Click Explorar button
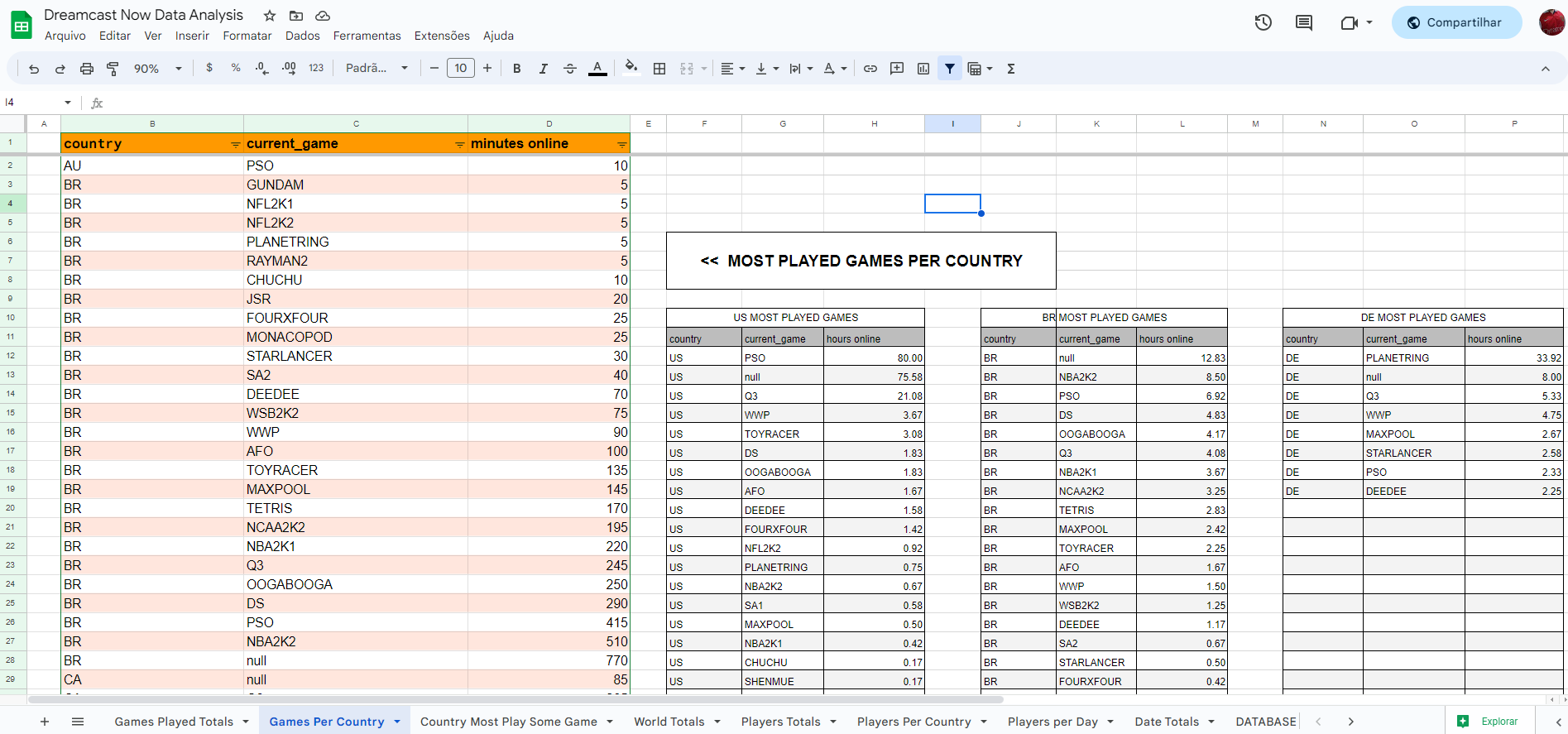The width and height of the screenshot is (1568, 734). [x=1489, y=722]
